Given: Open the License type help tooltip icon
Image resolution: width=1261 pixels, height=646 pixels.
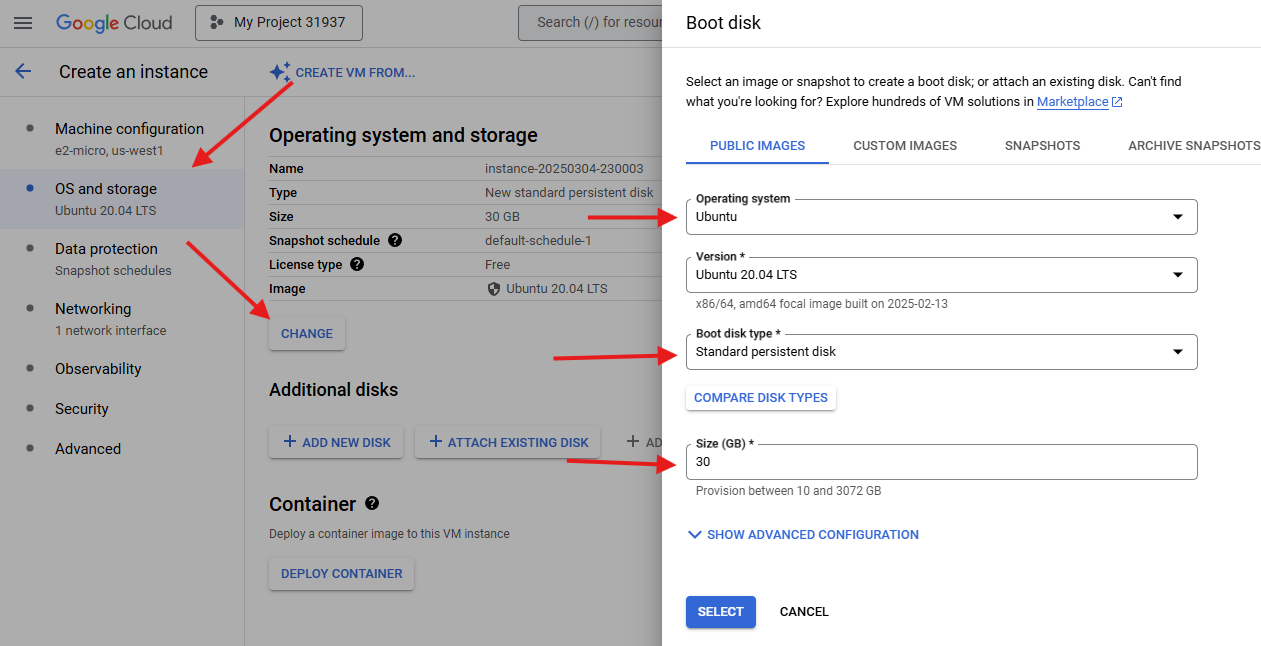Looking at the screenshot, I should point(359,264).
